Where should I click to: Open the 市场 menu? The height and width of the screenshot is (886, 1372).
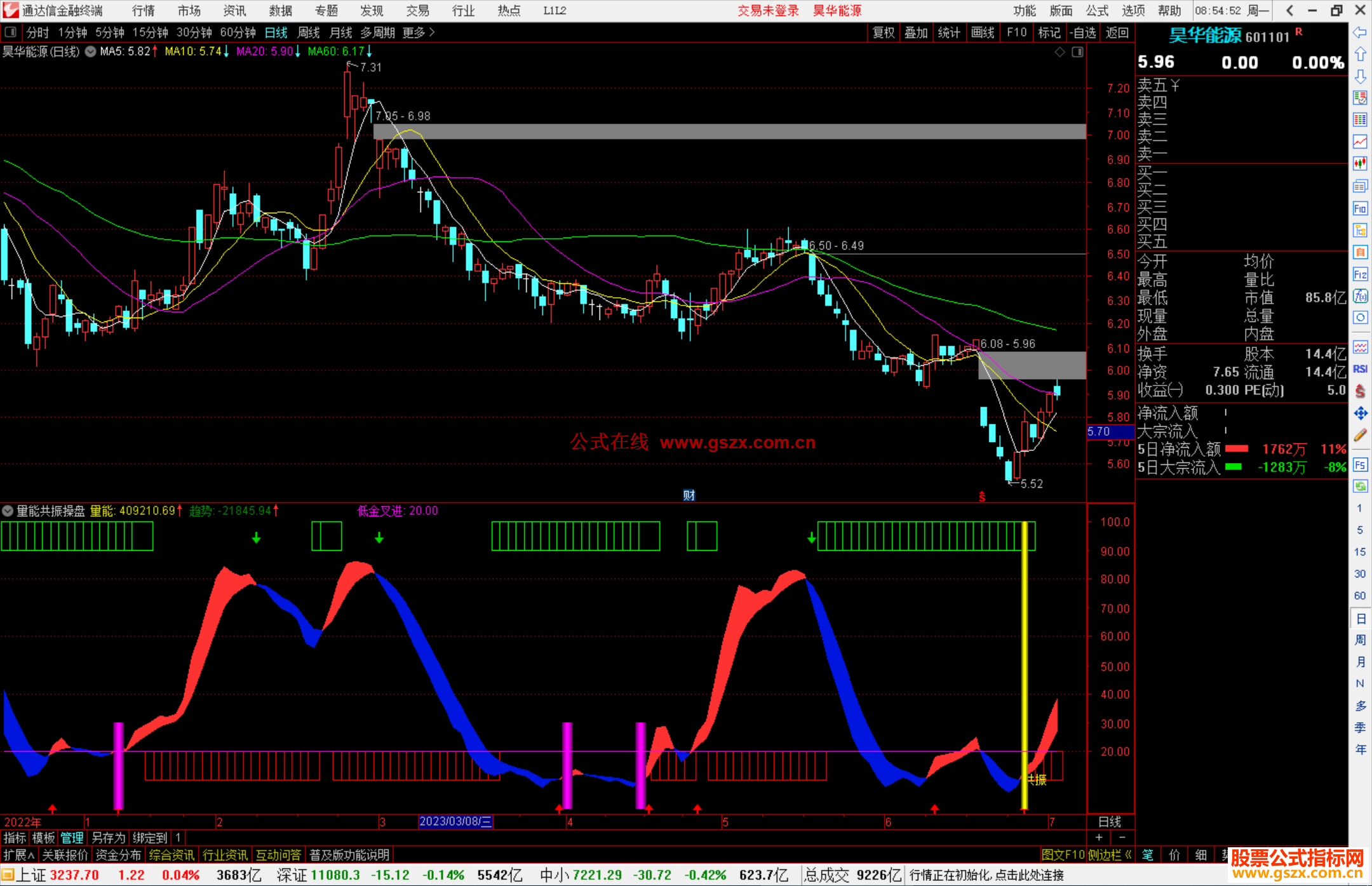(189, 11)
